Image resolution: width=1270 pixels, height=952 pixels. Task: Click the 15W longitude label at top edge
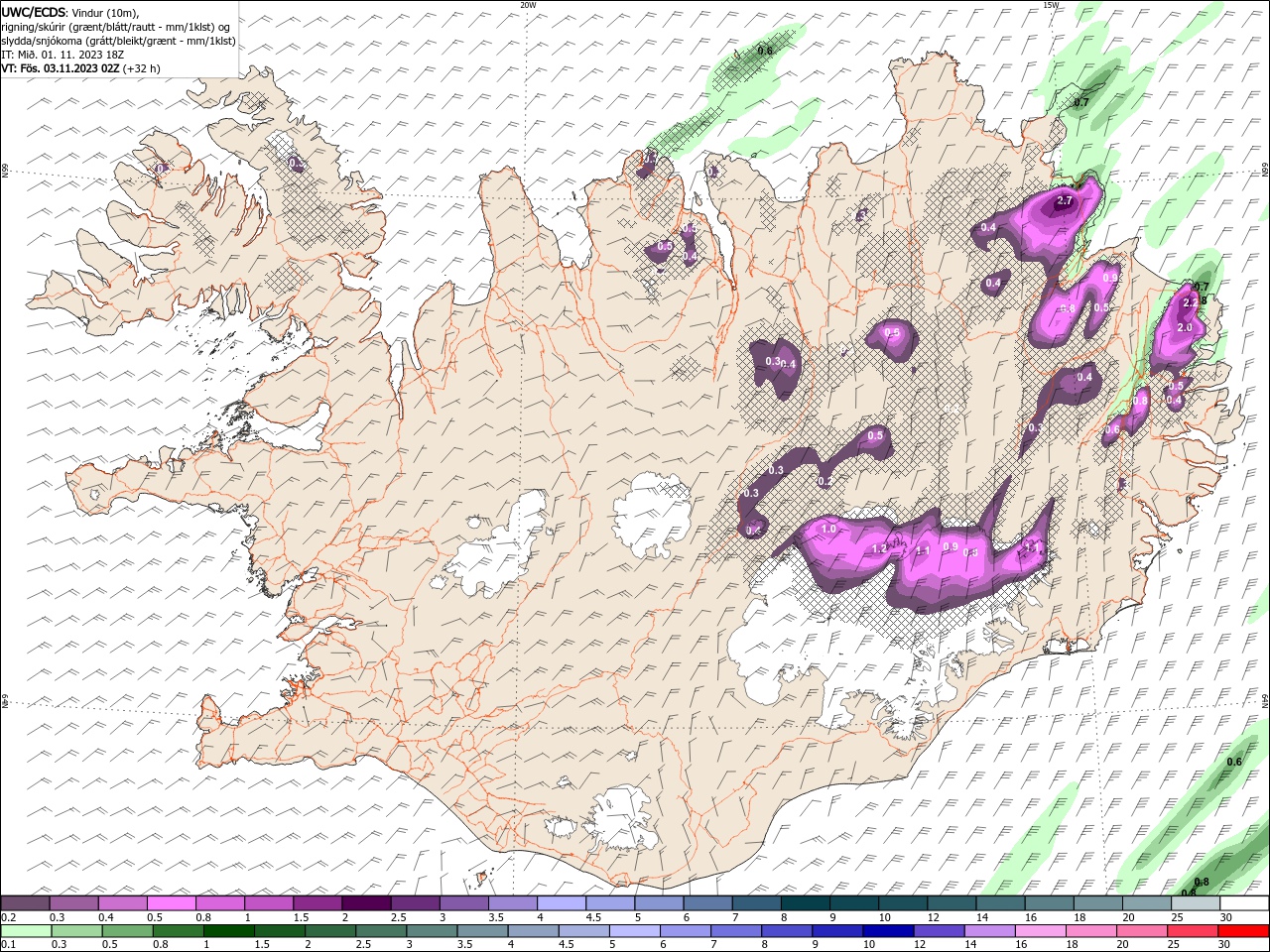[1051, 5]
